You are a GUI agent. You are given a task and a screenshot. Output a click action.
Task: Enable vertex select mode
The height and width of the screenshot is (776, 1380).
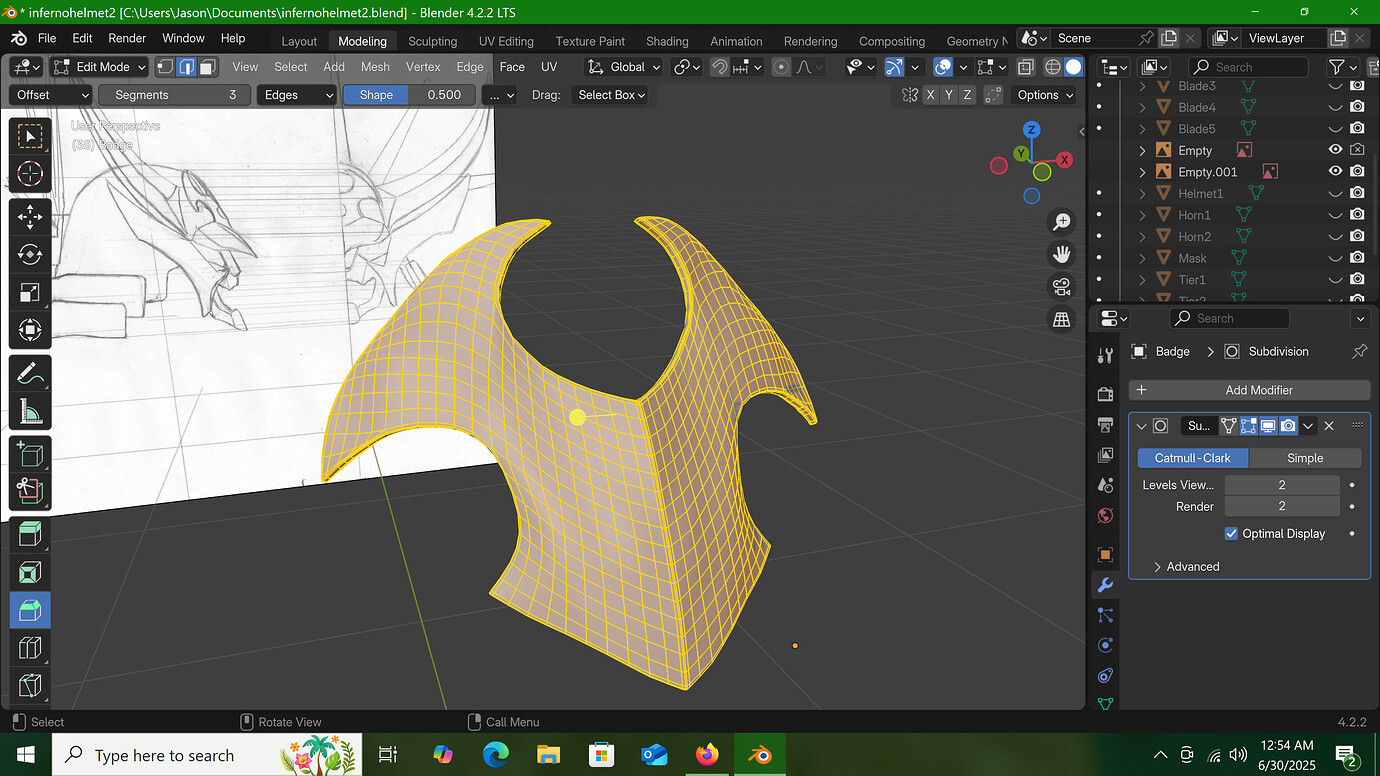(165, 67)
